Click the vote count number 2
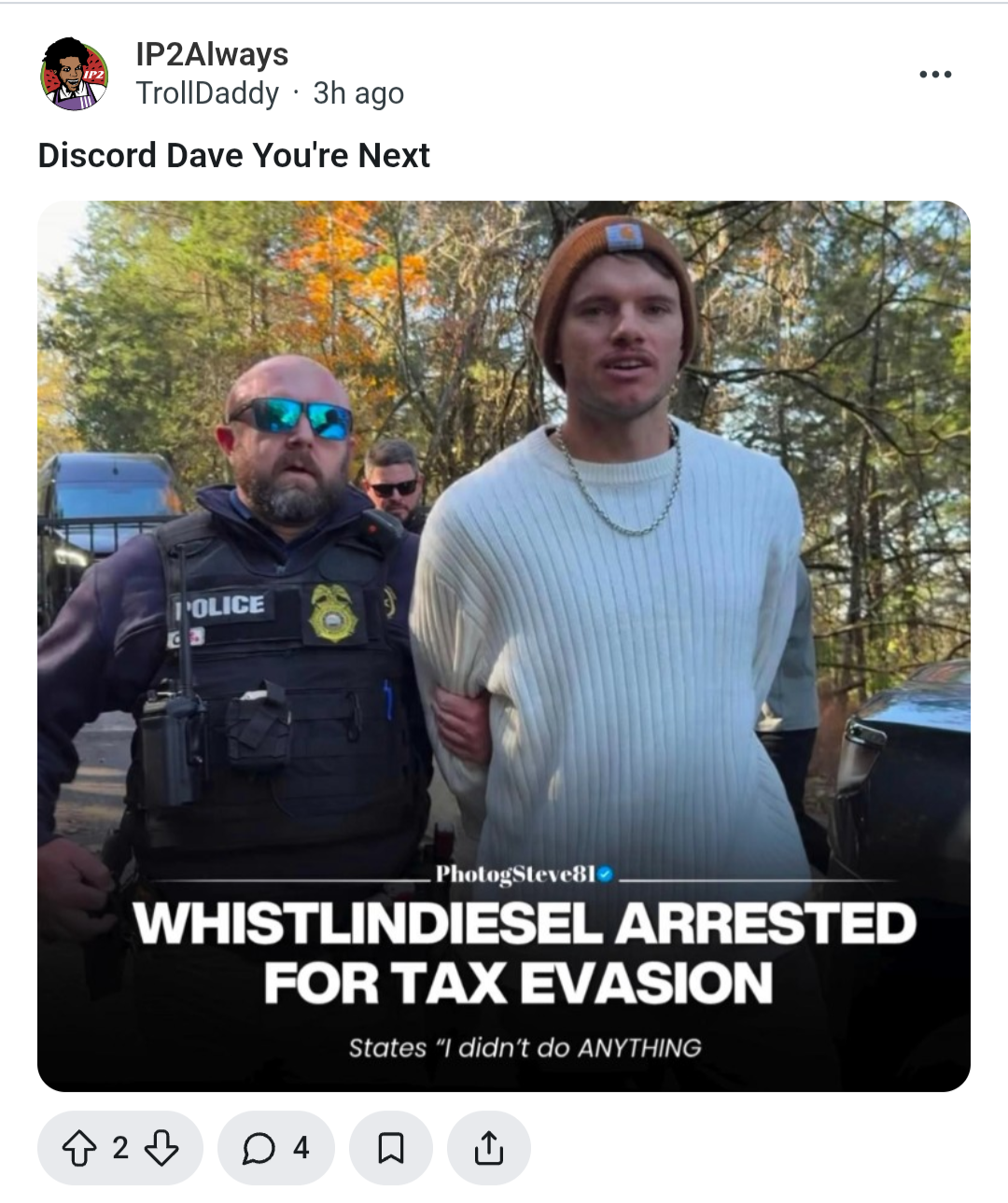The width and height of the screenshot is (1008, 1203). click(x=120, y=1148)
